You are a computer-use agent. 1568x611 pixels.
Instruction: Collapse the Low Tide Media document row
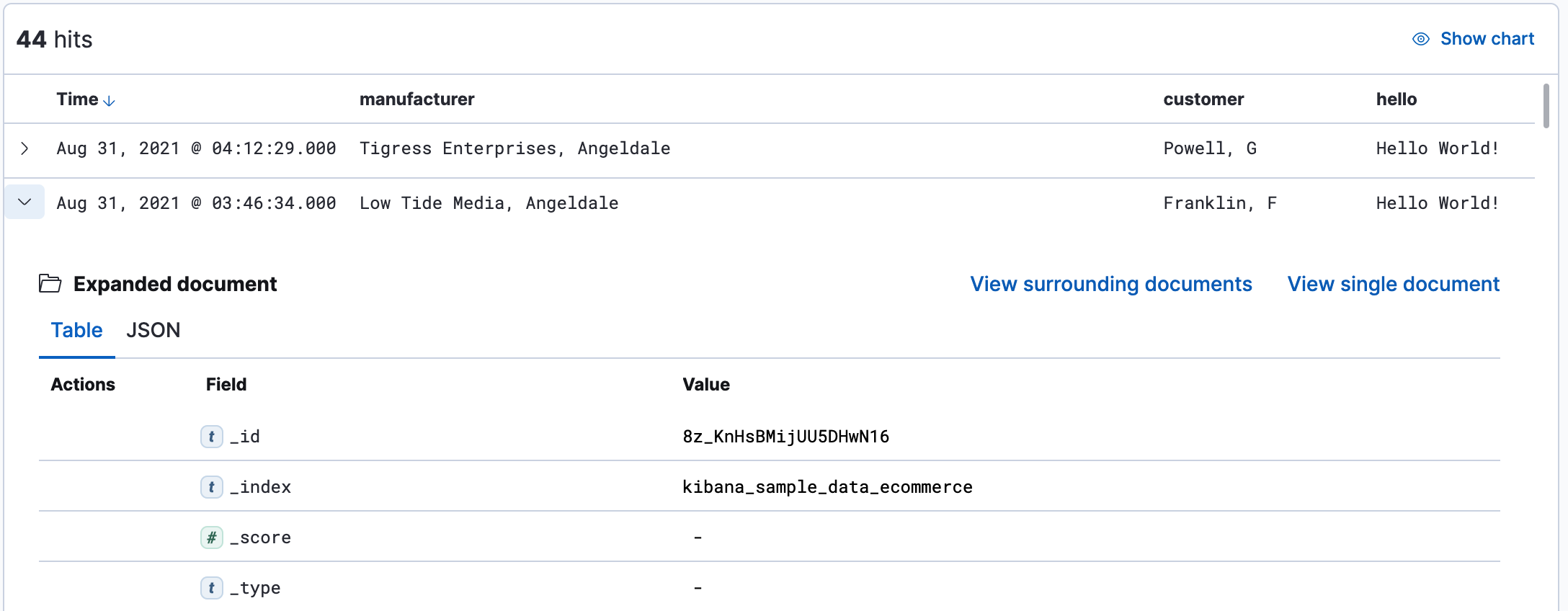(24, 202)
